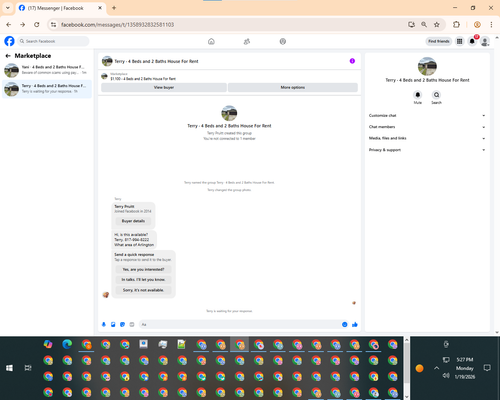
Task: Expand the Chat members section
Action: click(427, 127)
